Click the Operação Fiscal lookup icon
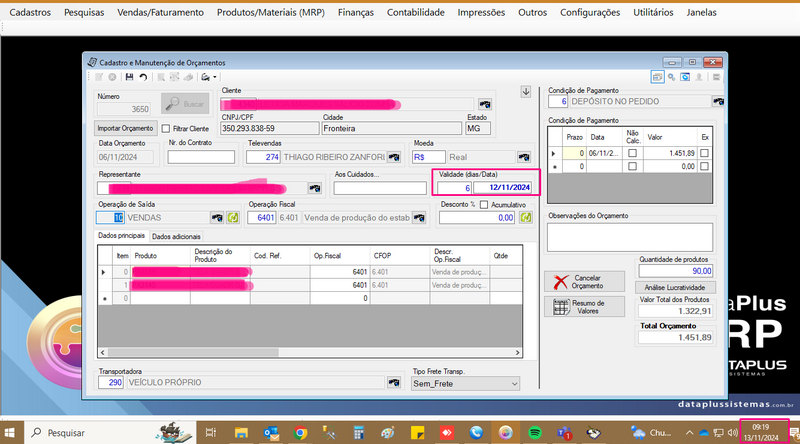800x444 pixels. click(419, 218)
